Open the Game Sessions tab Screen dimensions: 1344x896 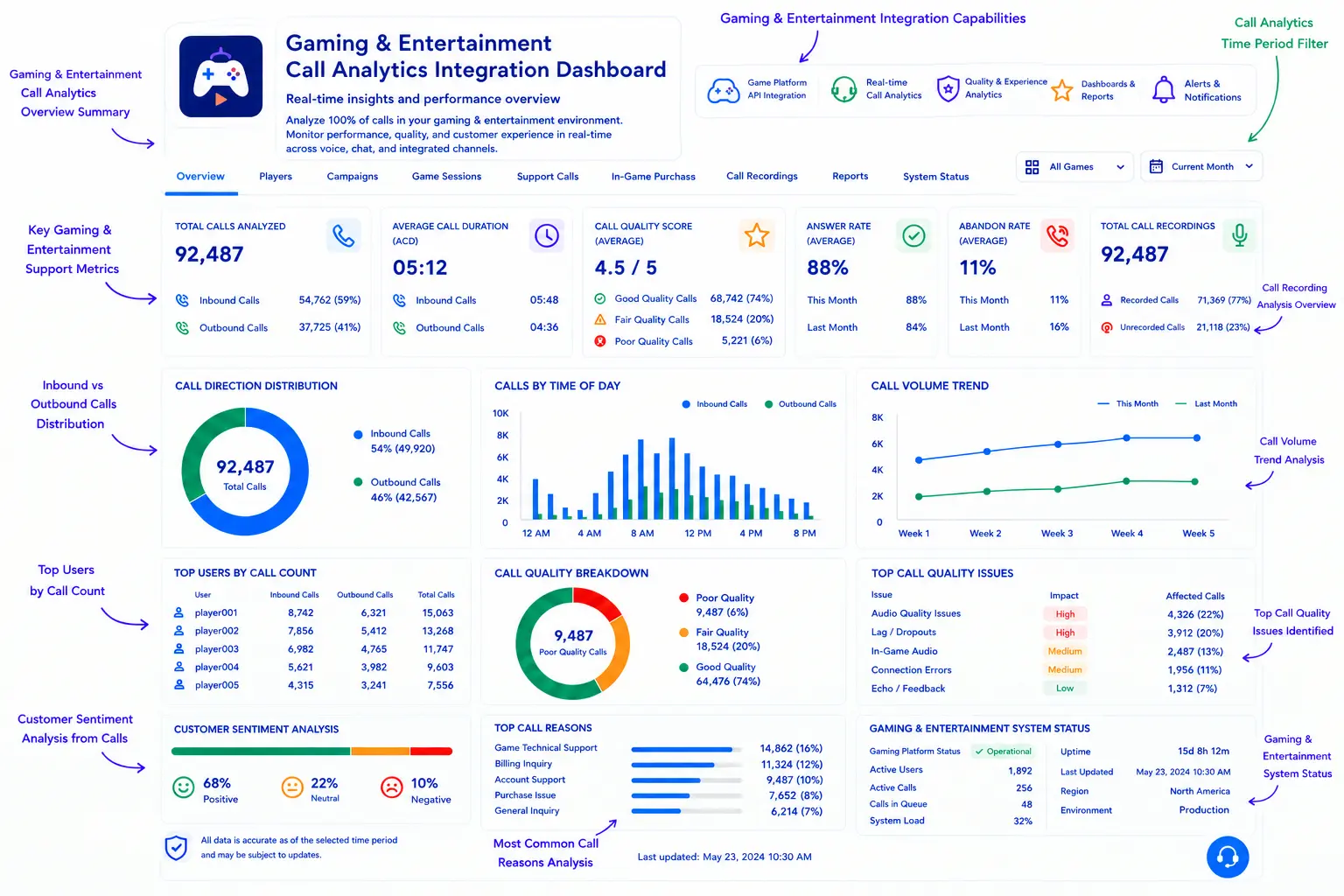[x=446, y=177]
